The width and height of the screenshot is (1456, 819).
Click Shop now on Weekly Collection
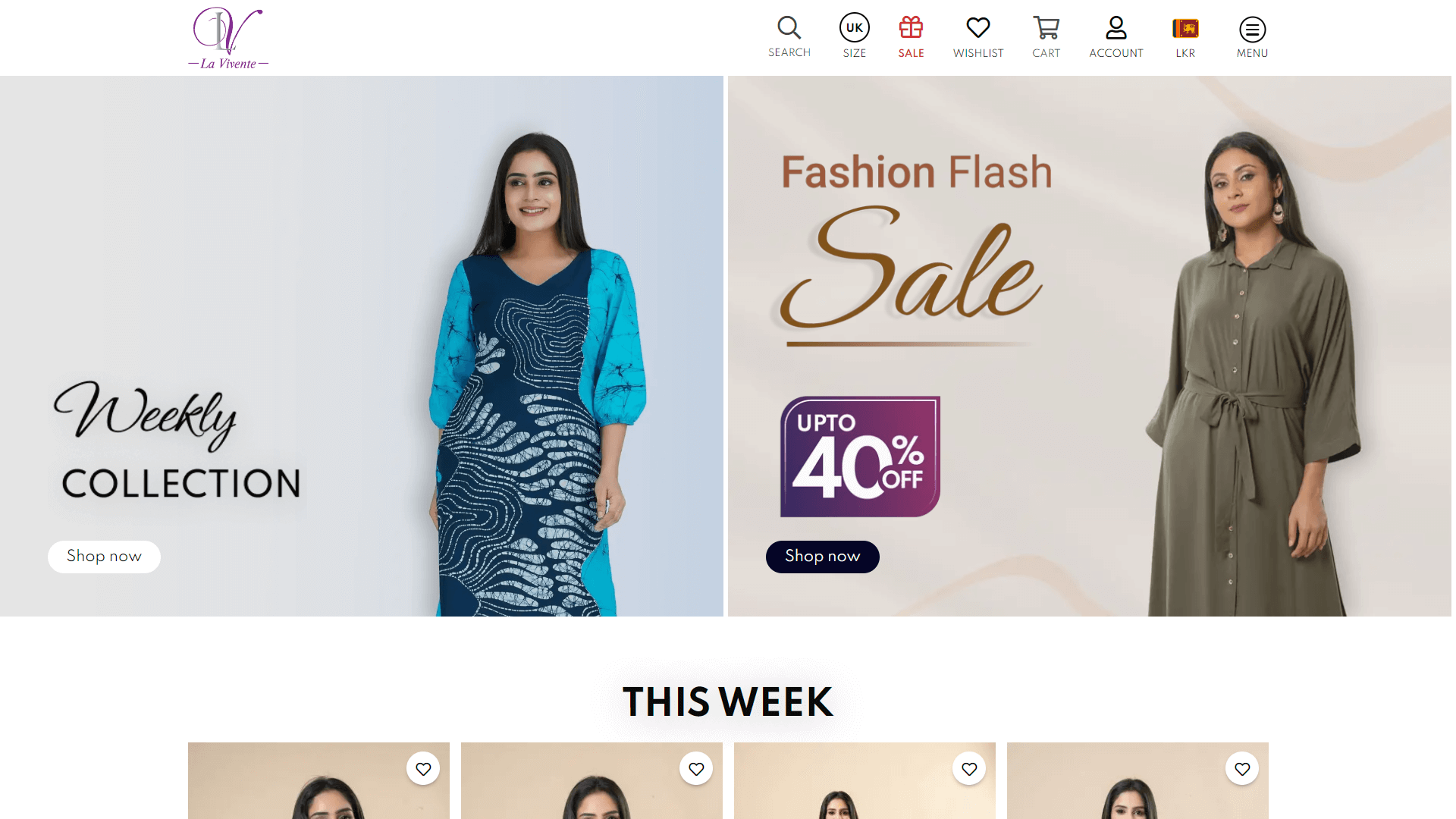pyautogui.click(x=104, y=557)
